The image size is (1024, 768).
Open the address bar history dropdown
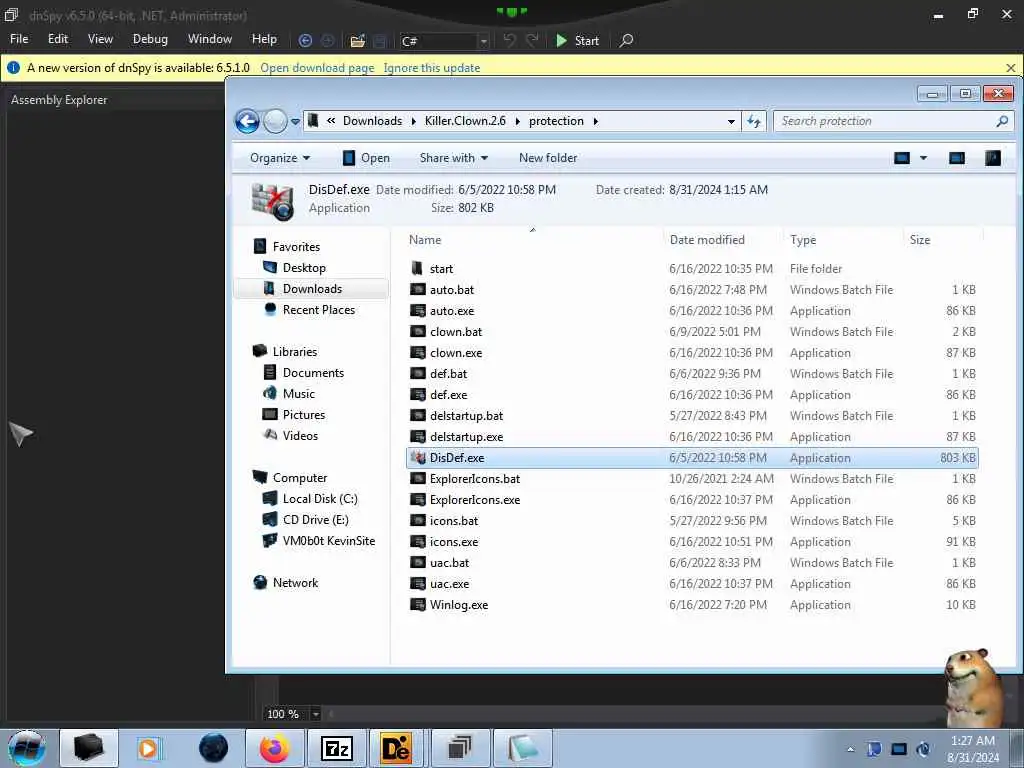(731, 121)
